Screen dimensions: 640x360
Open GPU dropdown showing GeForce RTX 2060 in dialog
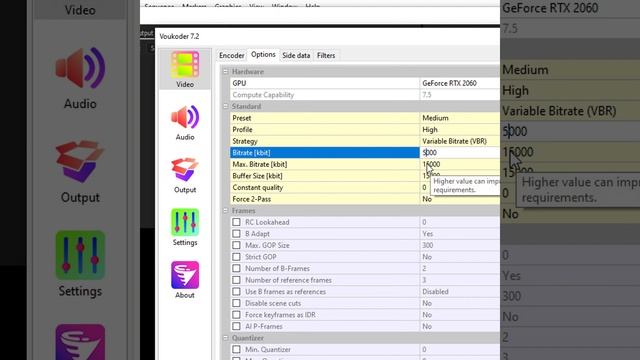460,83
